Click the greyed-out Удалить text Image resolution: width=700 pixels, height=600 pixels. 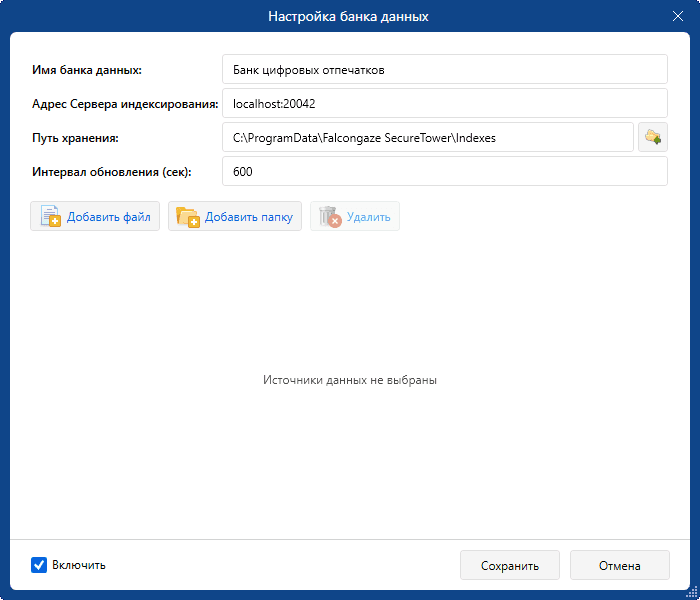click(368, 217)
